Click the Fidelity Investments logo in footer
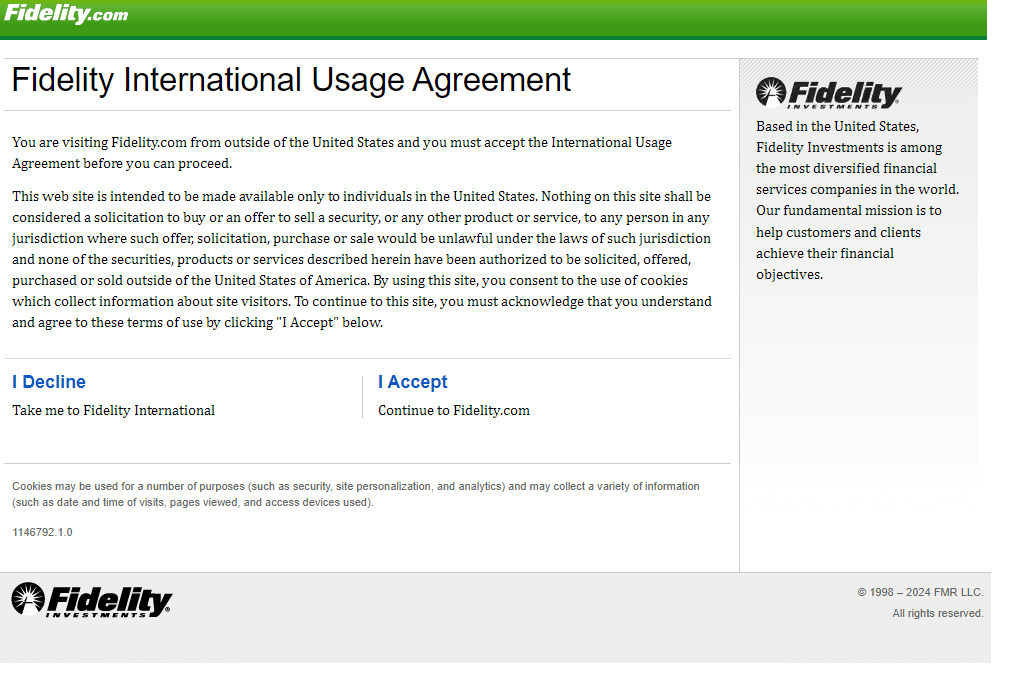This screenshot has height=677, width=1012. [92, 600]
